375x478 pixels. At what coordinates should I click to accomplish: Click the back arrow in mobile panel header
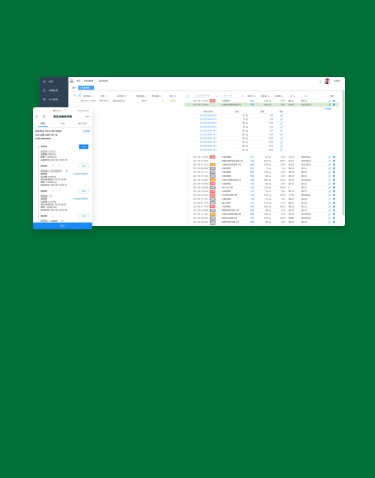(x=37, y=117)
